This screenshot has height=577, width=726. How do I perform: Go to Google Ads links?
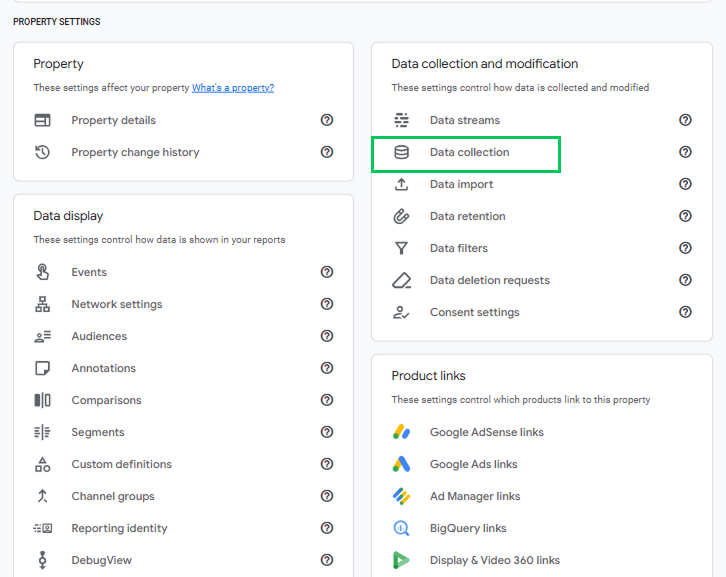(x=474, y=464)
